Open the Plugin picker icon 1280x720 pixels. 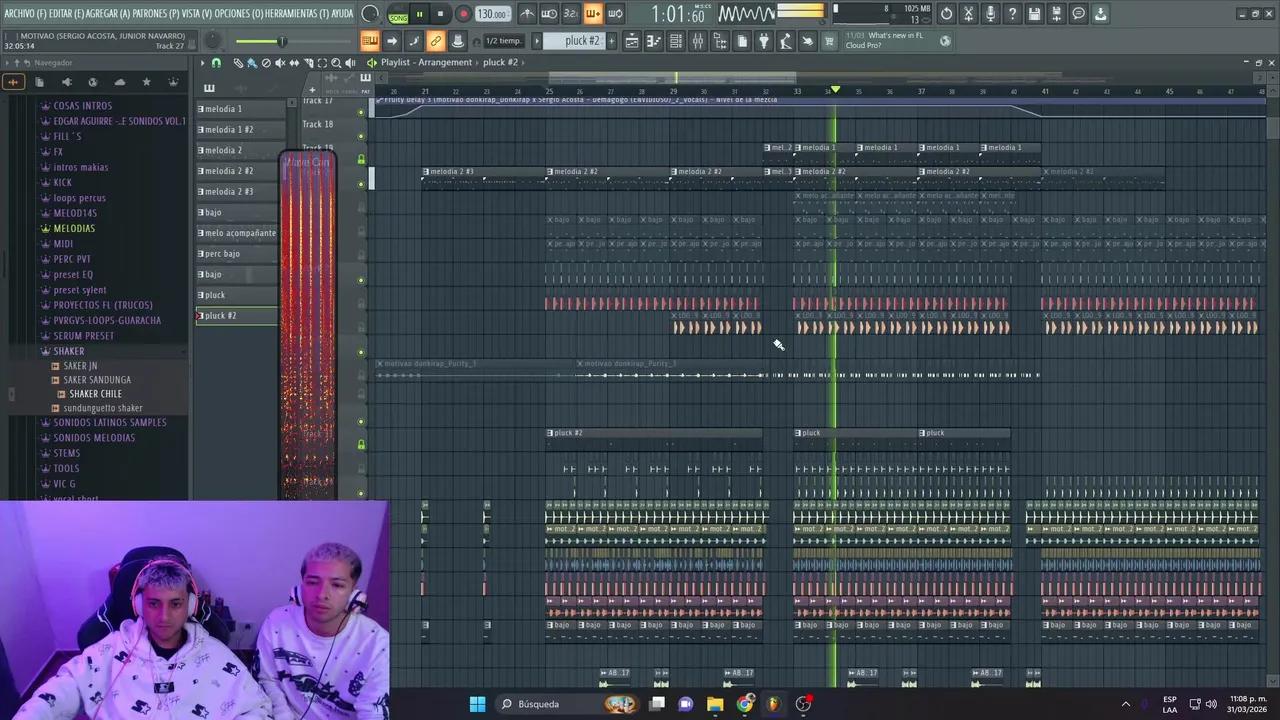763,41
